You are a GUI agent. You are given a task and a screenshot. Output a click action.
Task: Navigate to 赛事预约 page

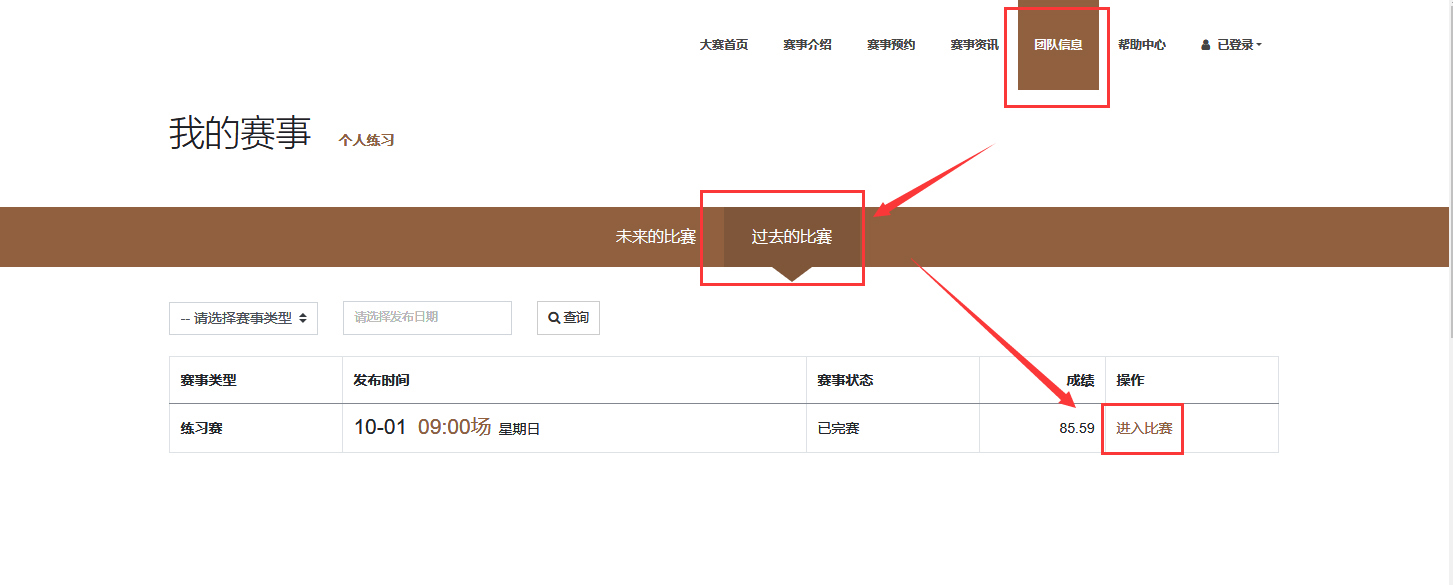(x=890, y=45)
